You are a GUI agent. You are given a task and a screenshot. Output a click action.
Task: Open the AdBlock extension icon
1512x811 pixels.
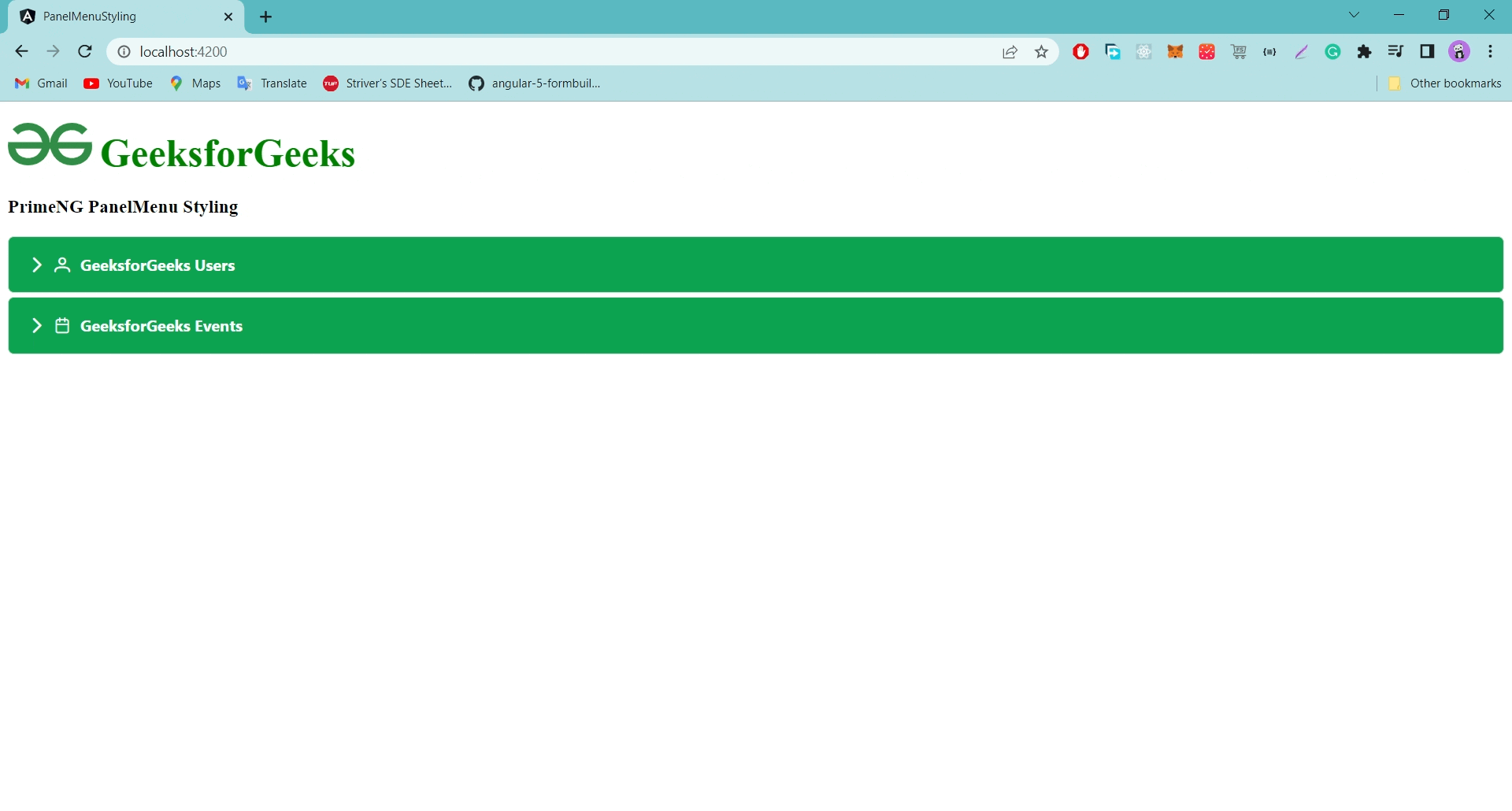pos(1080,51)
